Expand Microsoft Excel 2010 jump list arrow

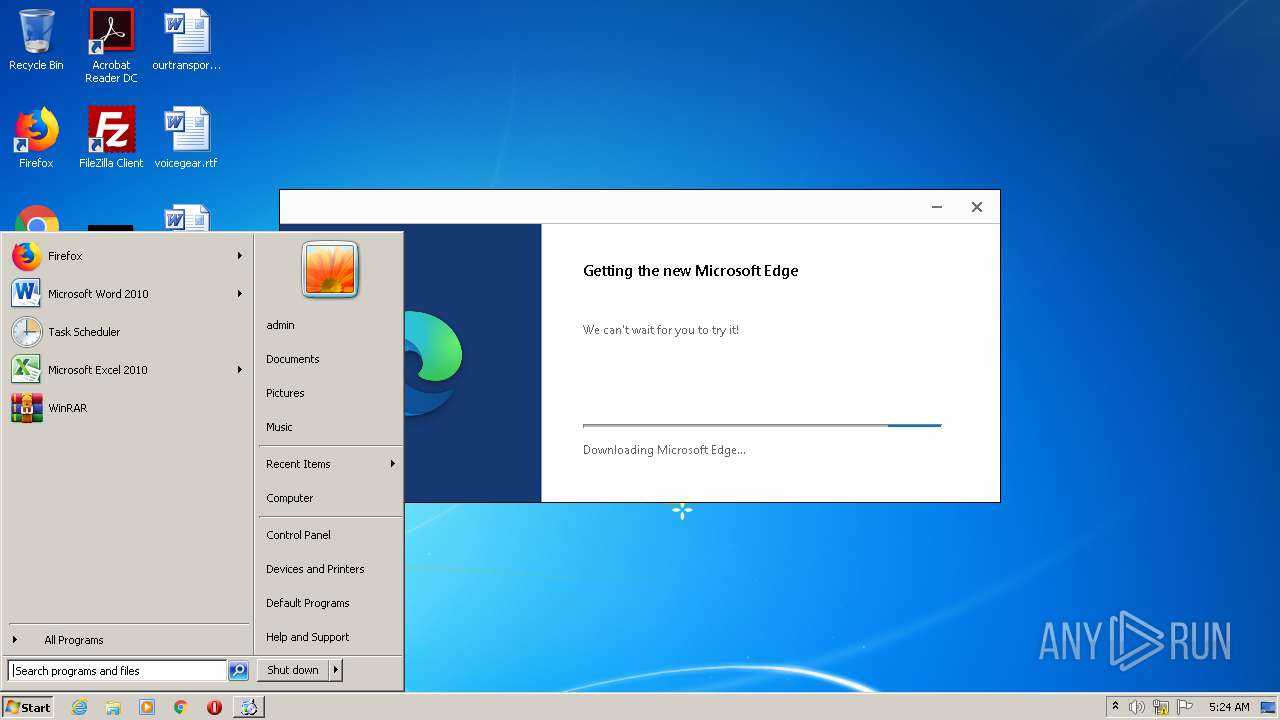pyautogui.click(x=240, y=370)
